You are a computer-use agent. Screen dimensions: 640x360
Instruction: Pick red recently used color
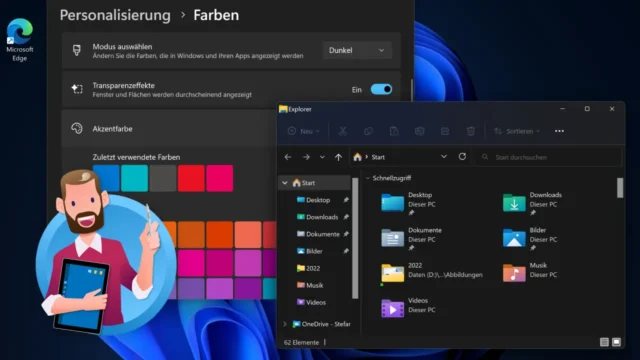(x=191, y=178)
